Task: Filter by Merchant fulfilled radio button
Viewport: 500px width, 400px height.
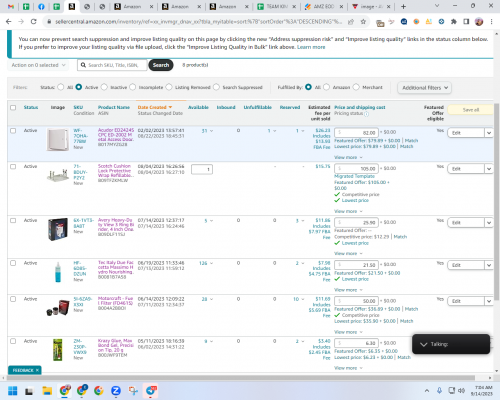Action: [356, 87]
